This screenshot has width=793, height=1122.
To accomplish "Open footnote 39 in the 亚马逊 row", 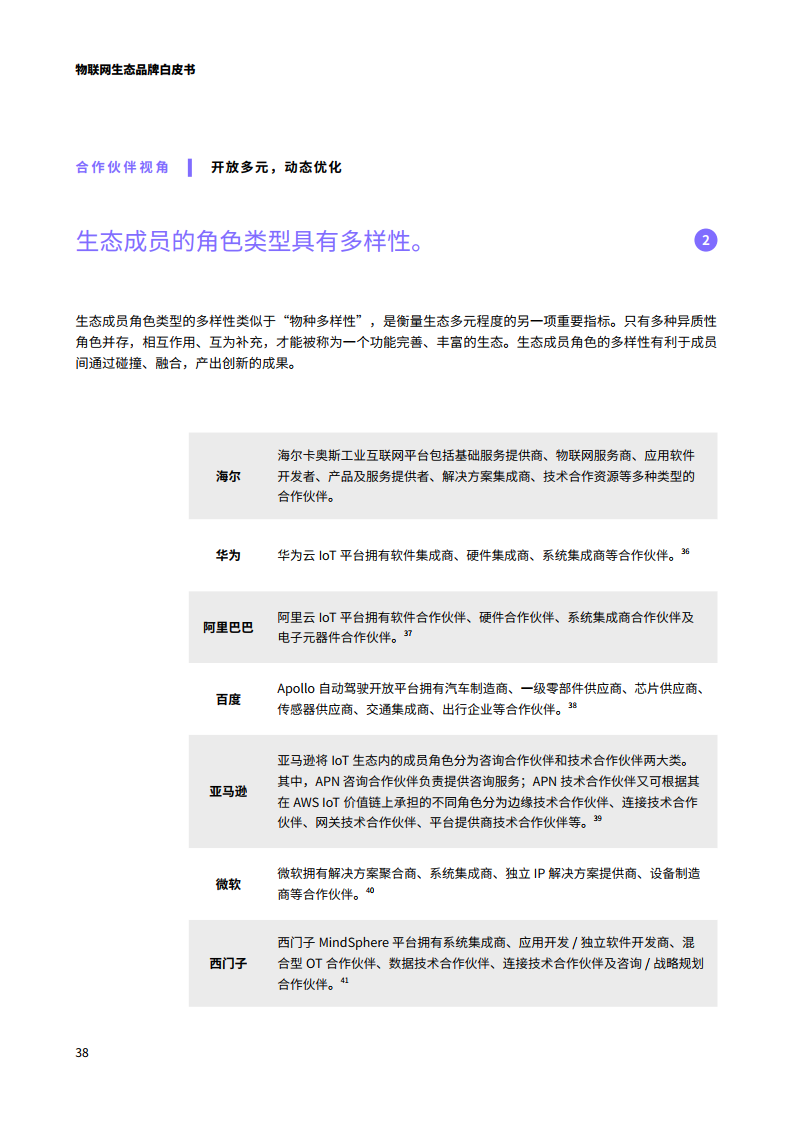I will (x=597, y=819).
